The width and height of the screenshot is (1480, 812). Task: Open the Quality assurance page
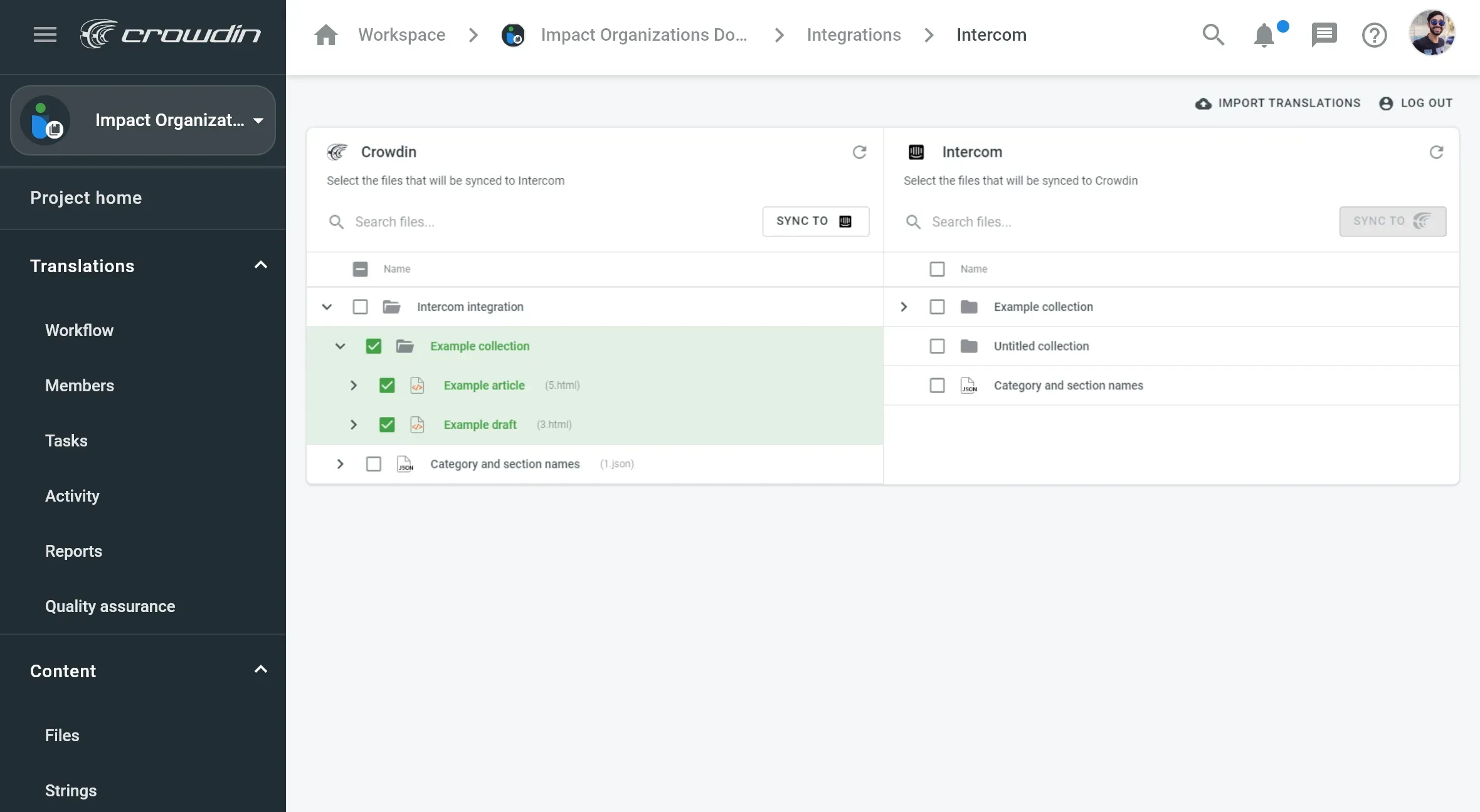110,606
